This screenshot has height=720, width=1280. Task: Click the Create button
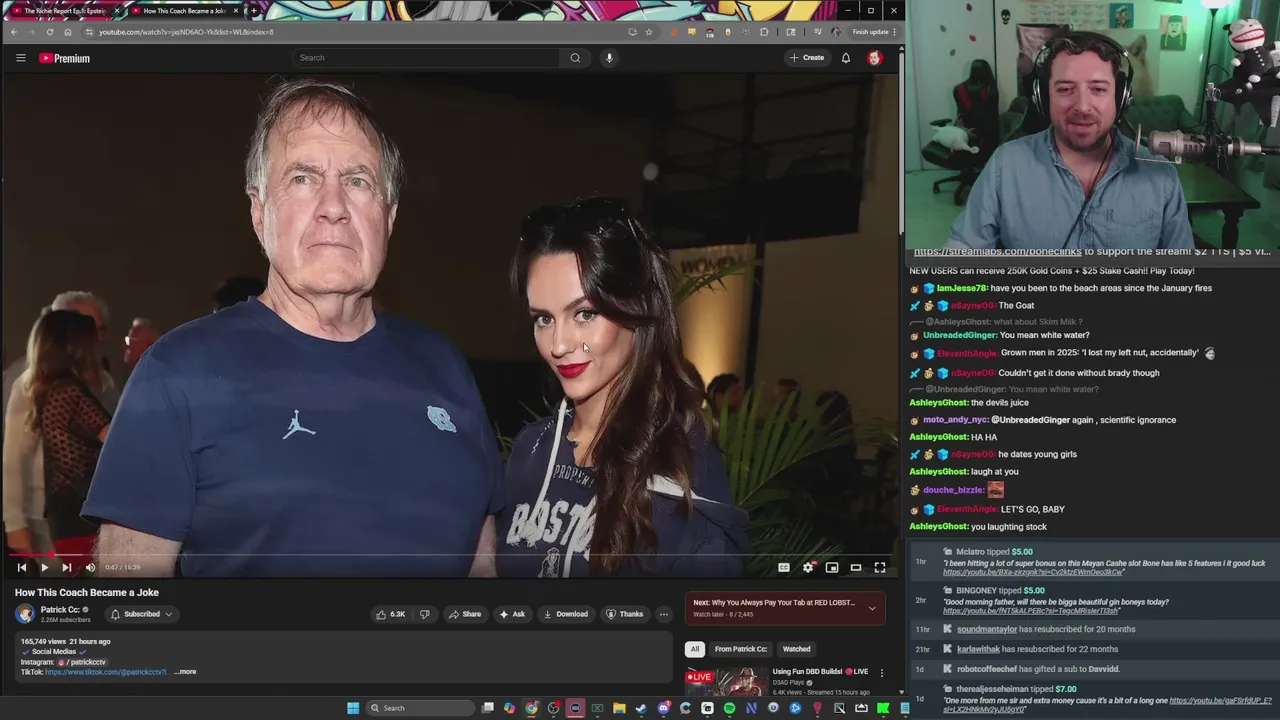808,58
